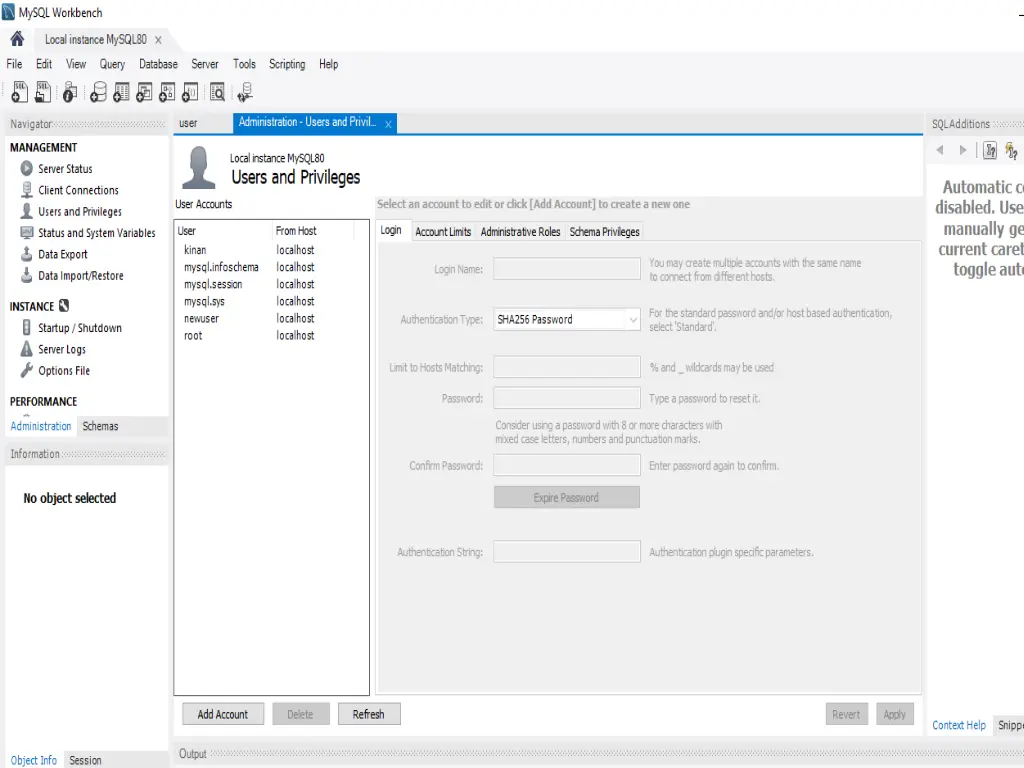Open the Help menu
1024x768 pixels.
coord(328,64)
